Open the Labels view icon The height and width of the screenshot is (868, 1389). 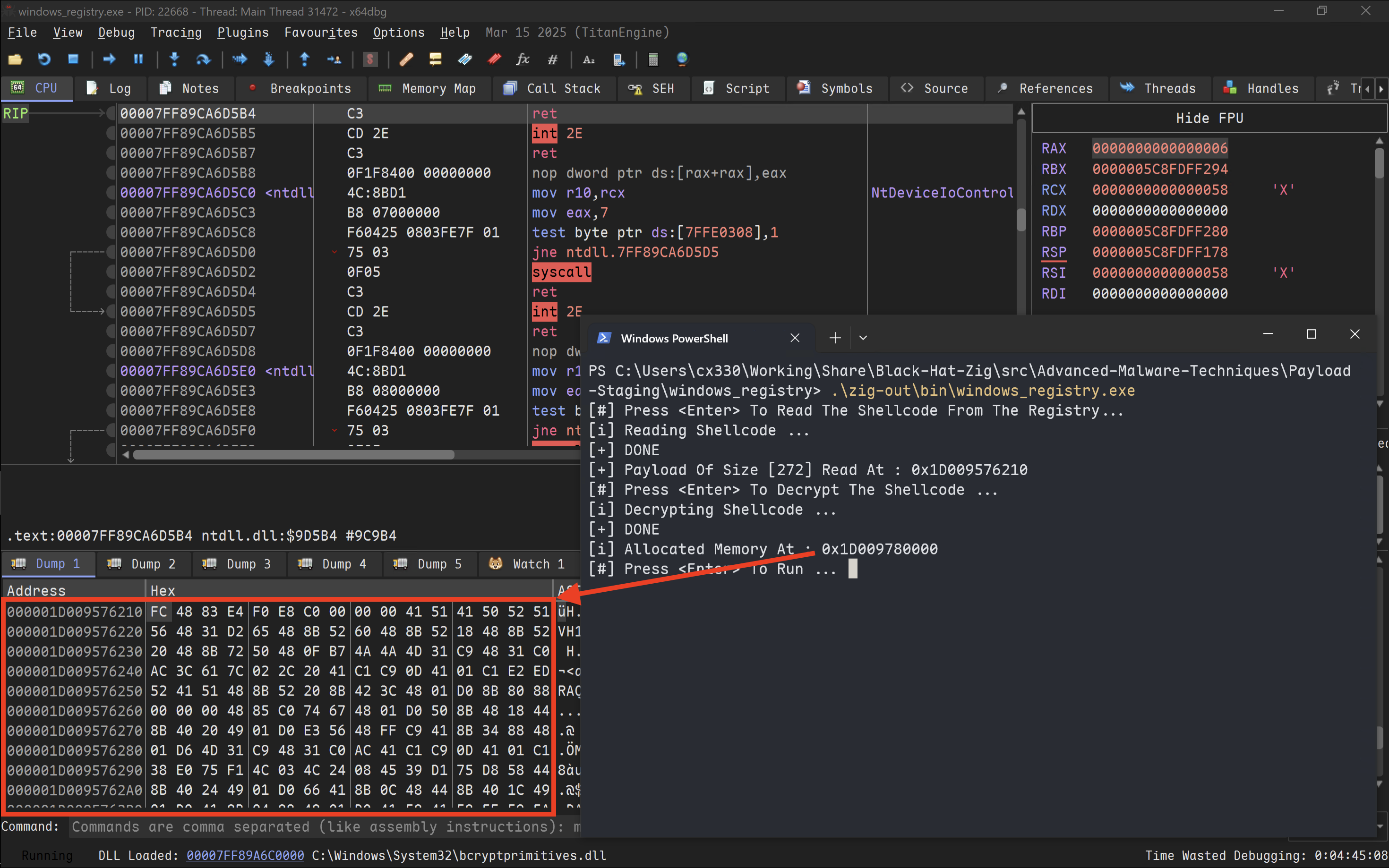(464, 59)
